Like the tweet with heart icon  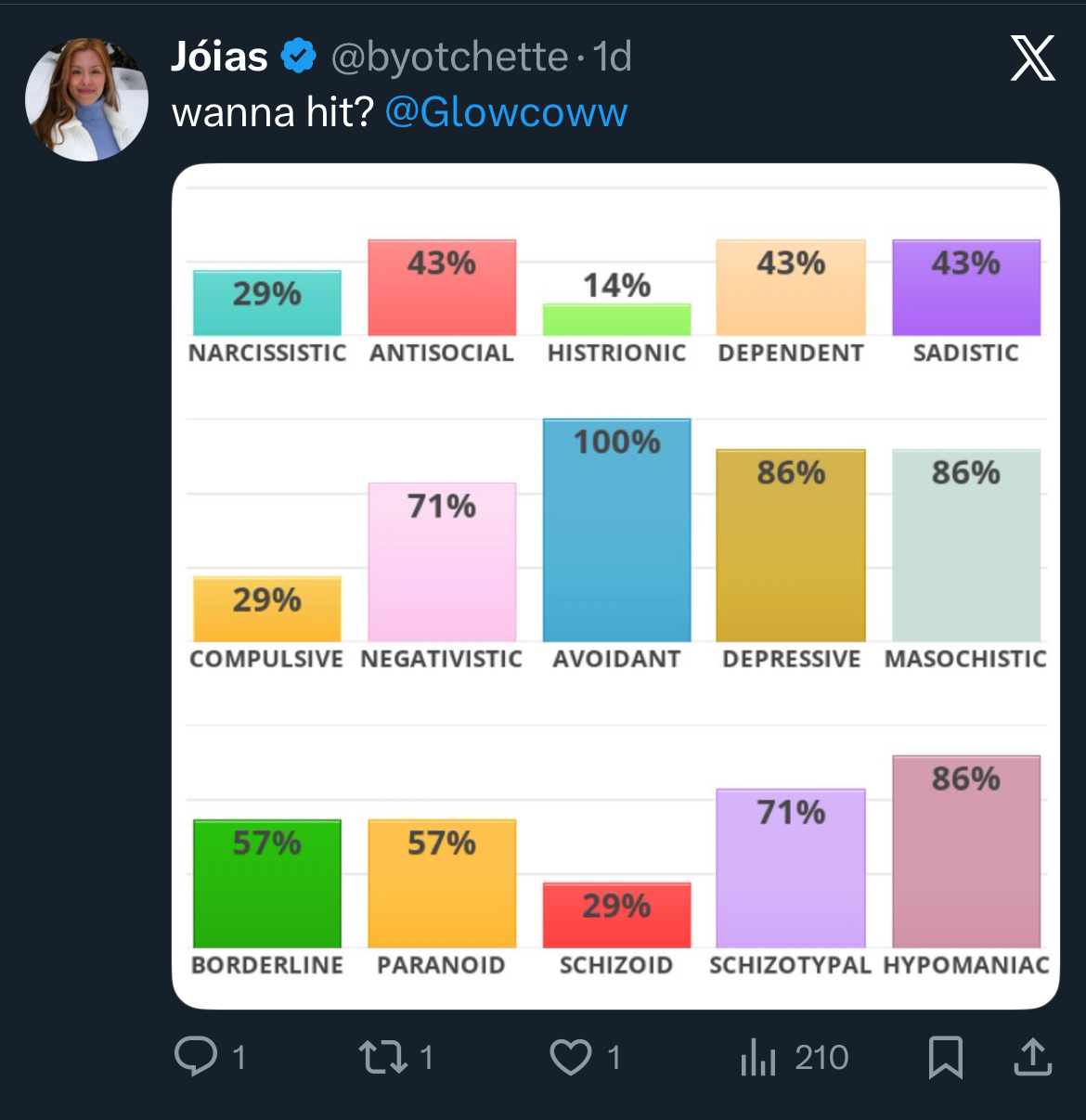[x=570, y=1057]
